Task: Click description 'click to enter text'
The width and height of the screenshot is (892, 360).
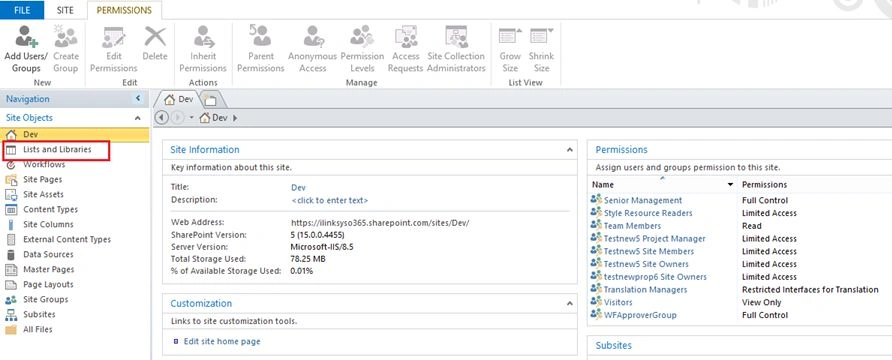Action: 330,200
